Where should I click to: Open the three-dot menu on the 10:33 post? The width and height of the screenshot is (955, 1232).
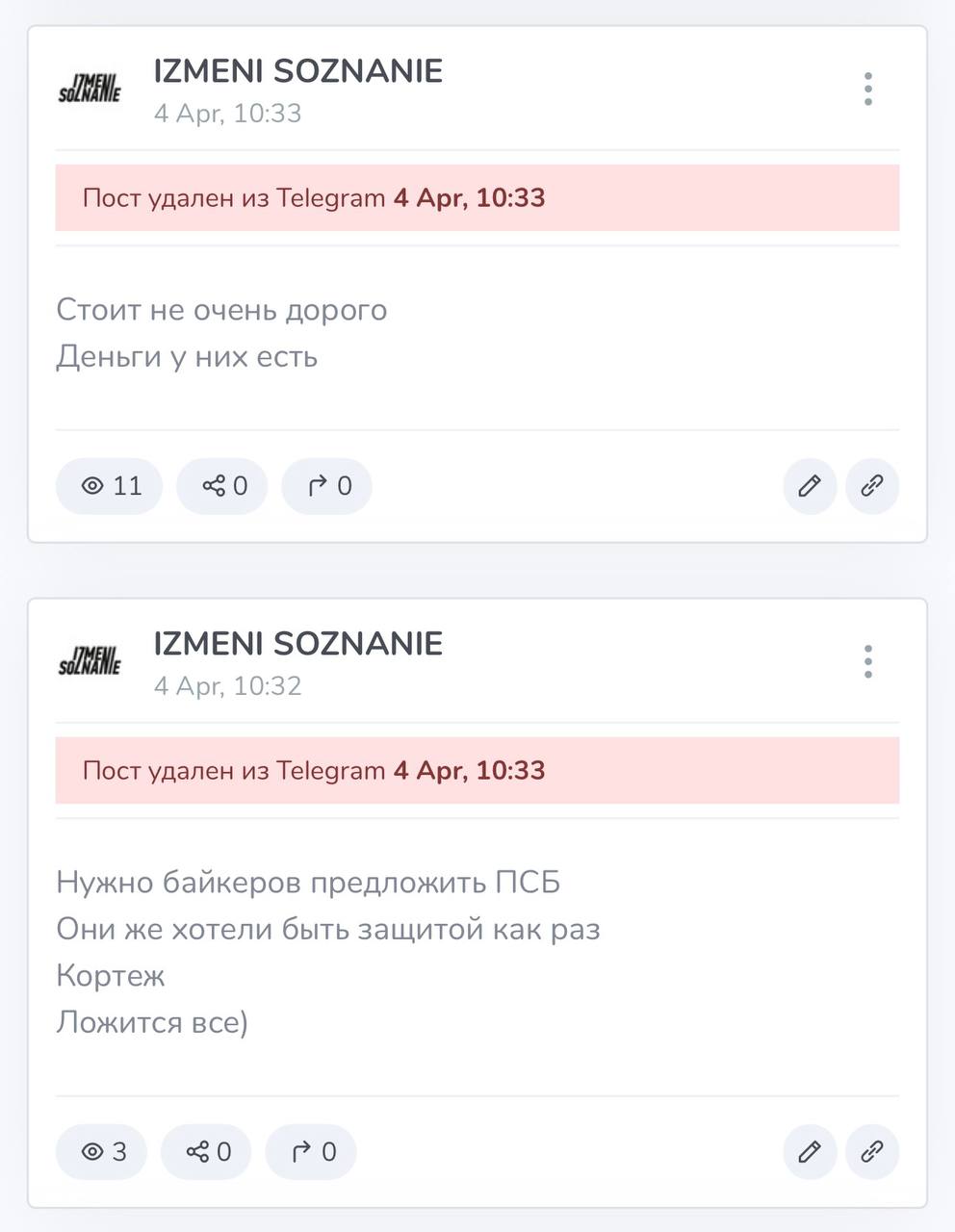point(868,89)
